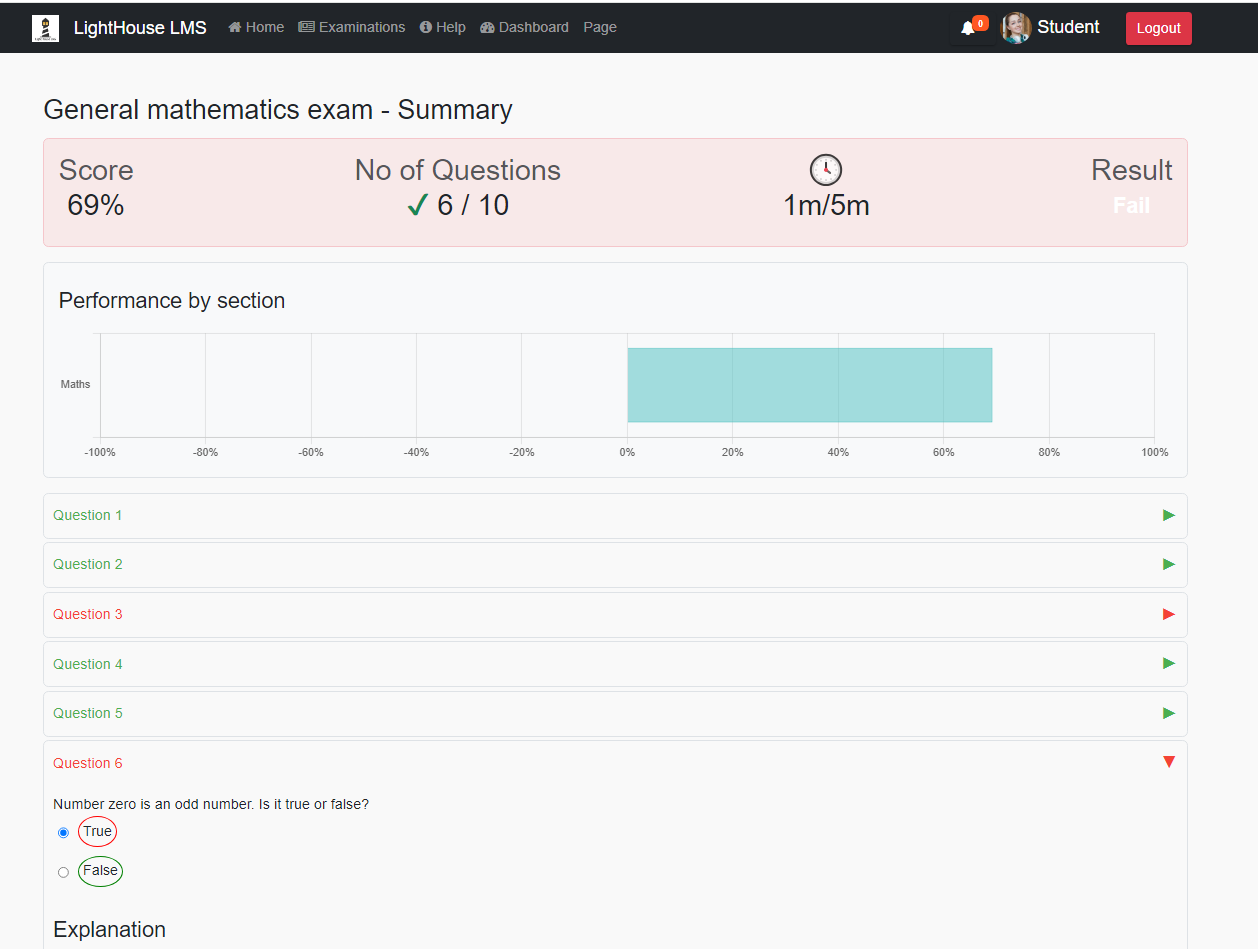Screen dimensions: 1258x949
Task: Open the Question 2 heading link
Action: click(x=88, y=564)
